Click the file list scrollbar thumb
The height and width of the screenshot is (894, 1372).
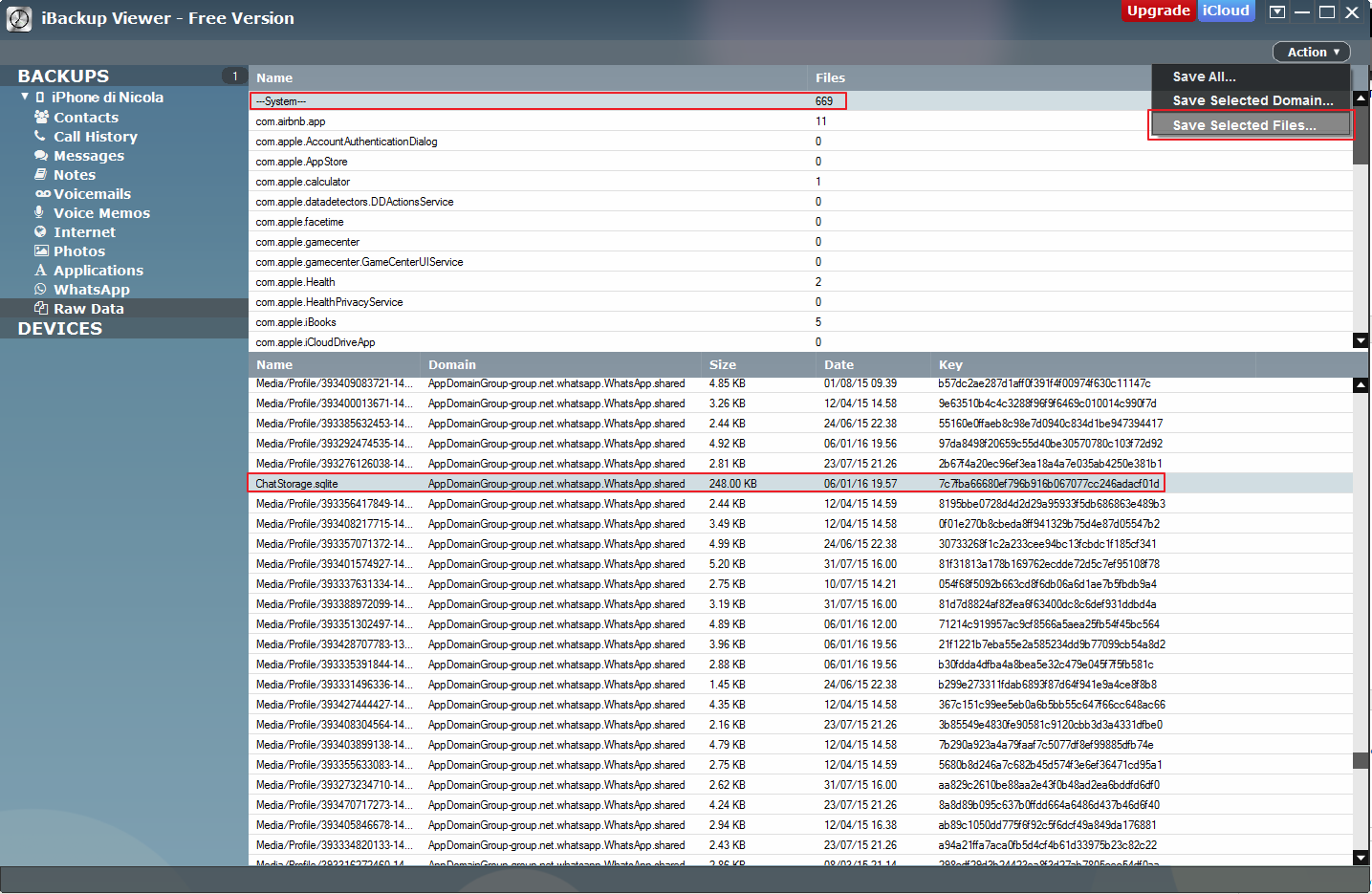pyautogui.click(x=1361, y=761)
